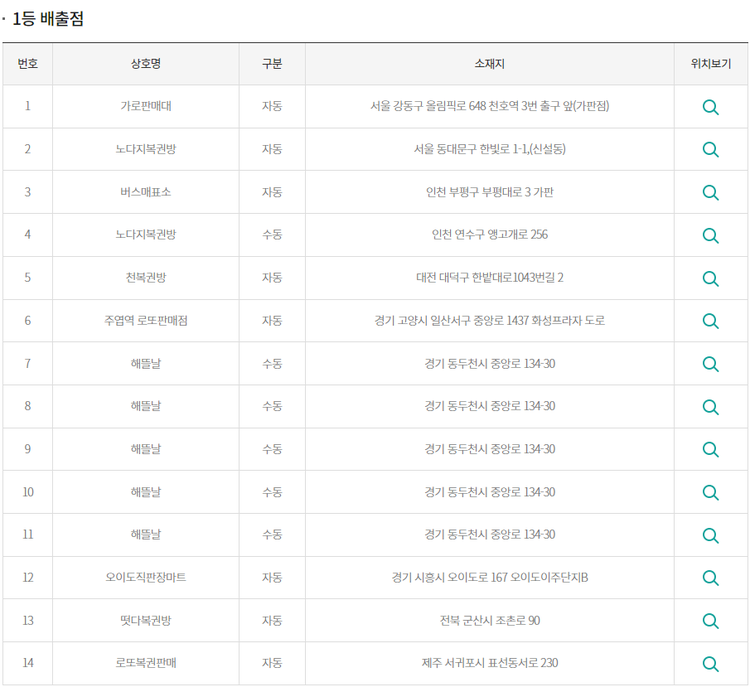Viewport: 750px width, 687px height.
Task: Select row number 13
Action: (x=28, y=620)
